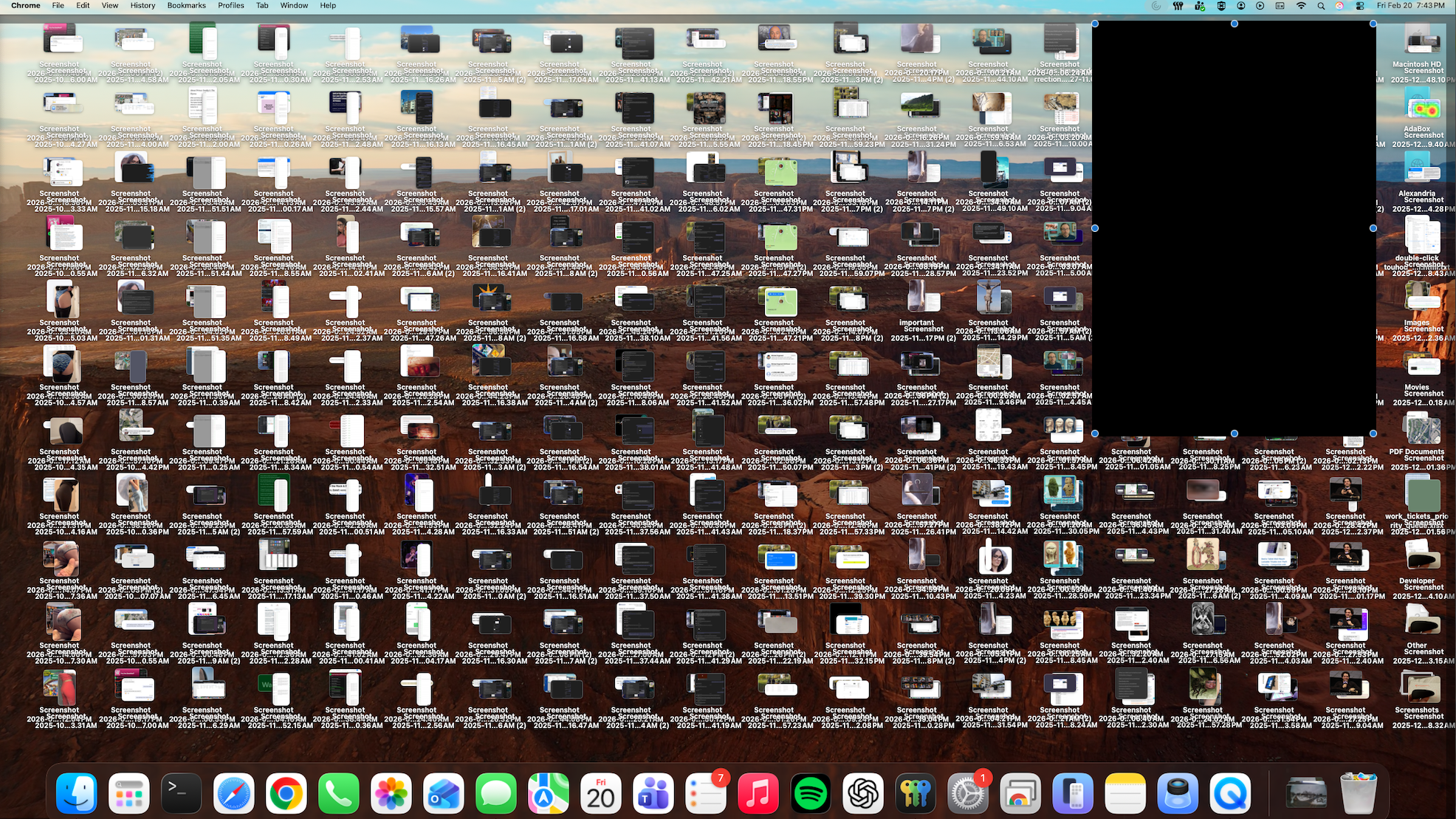The height and width of the screenshot is (819, 1456).
Task: Open the History menu
Action: pos(142,5)
